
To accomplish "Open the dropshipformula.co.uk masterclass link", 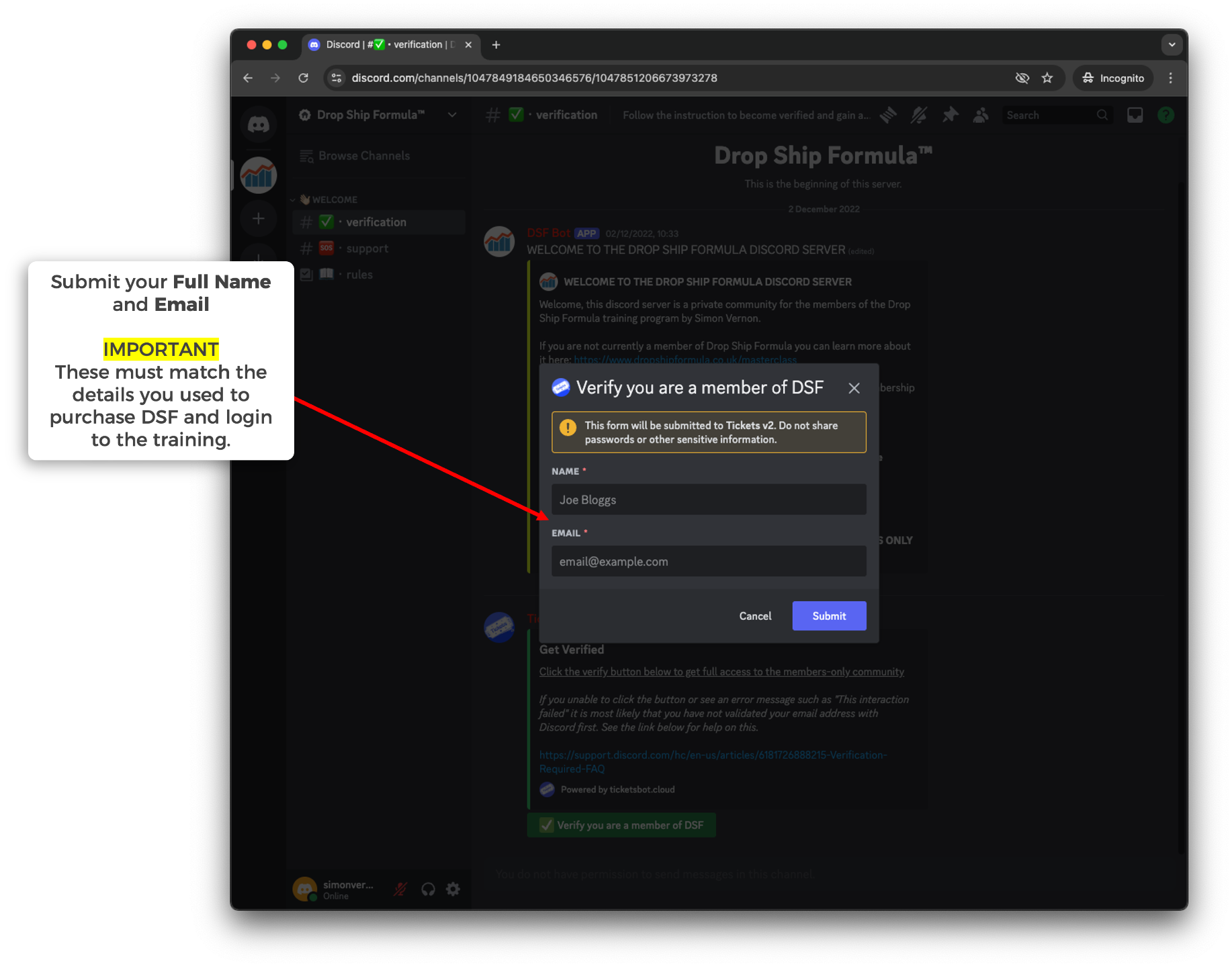I will pyautogui.click(x=685, y=360).
